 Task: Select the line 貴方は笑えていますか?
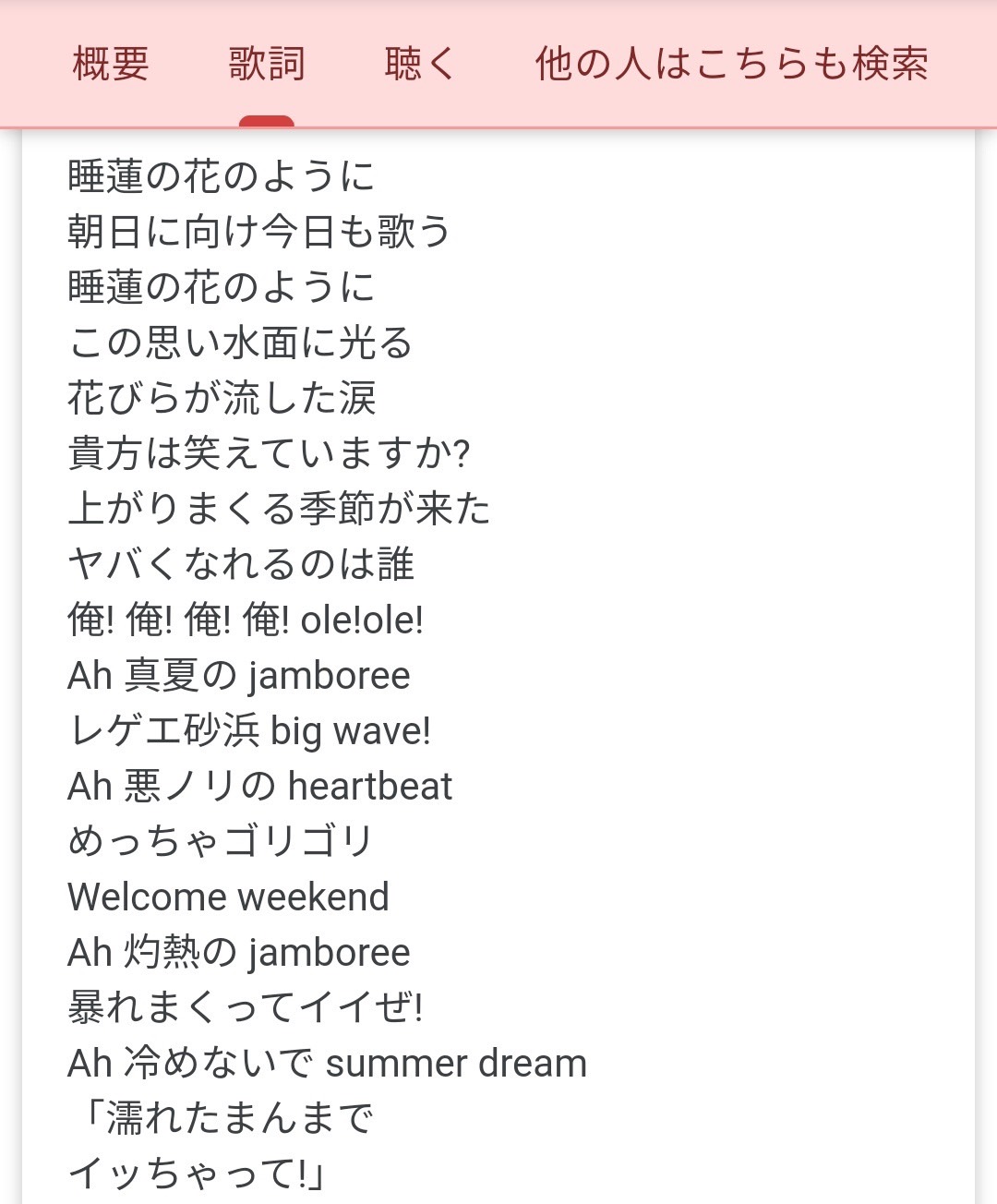click(x=269, y=453)
